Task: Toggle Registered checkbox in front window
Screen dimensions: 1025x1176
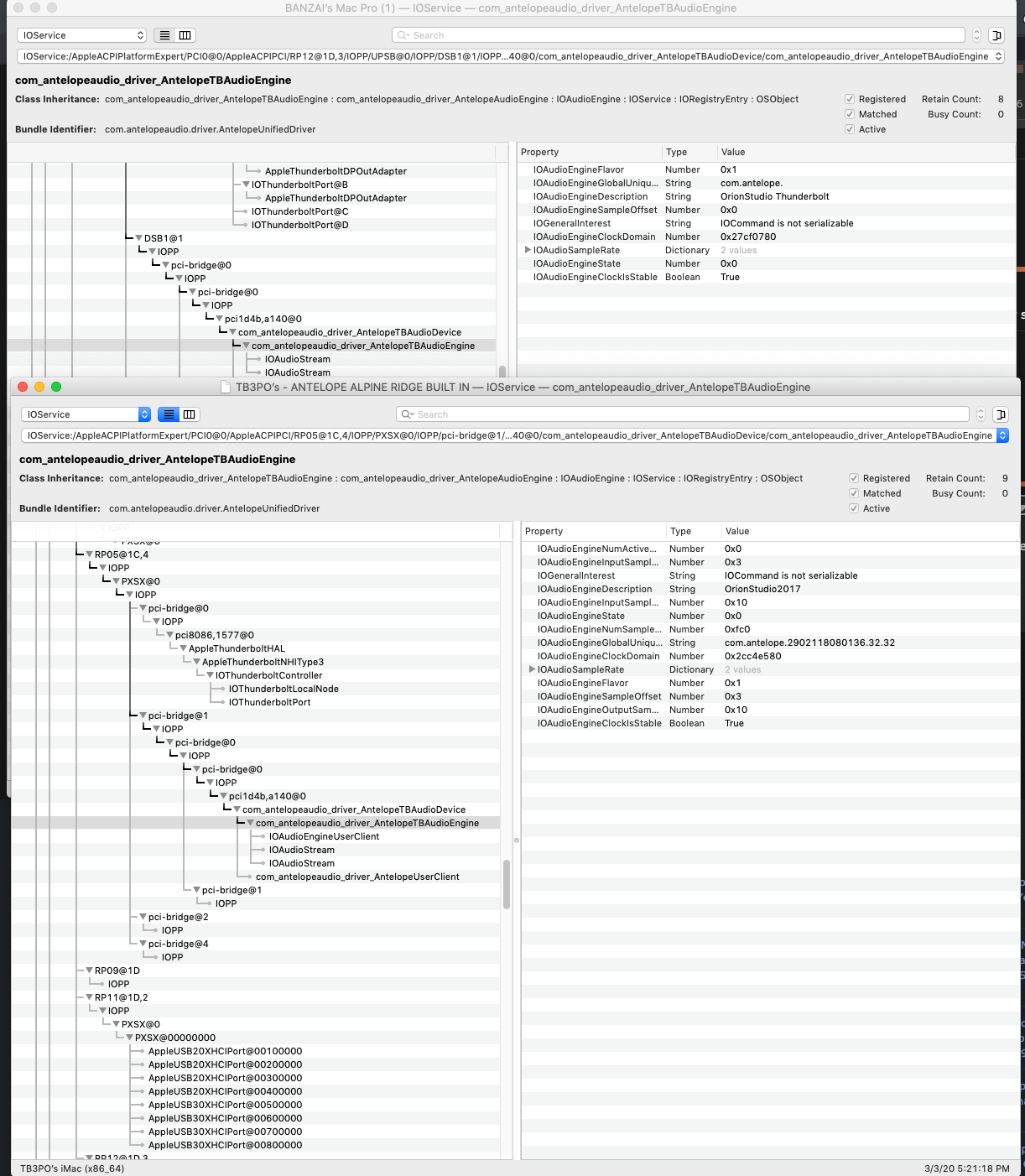Action: pos(854,478)
